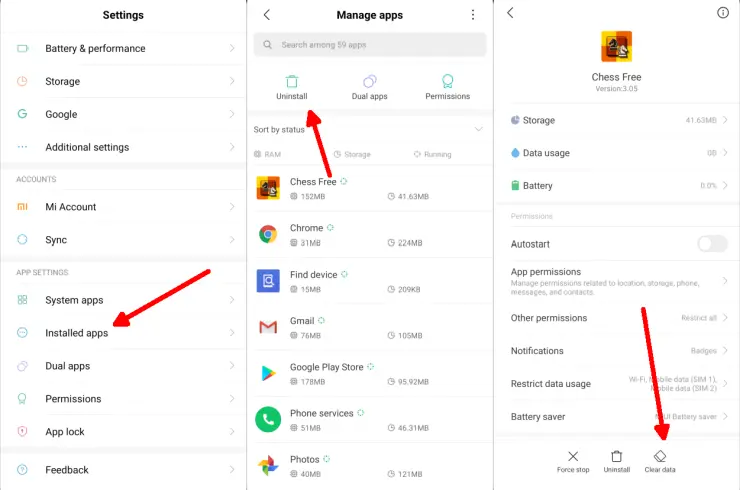
Task: Open Notifications Badges chevron
Action: 725,350
